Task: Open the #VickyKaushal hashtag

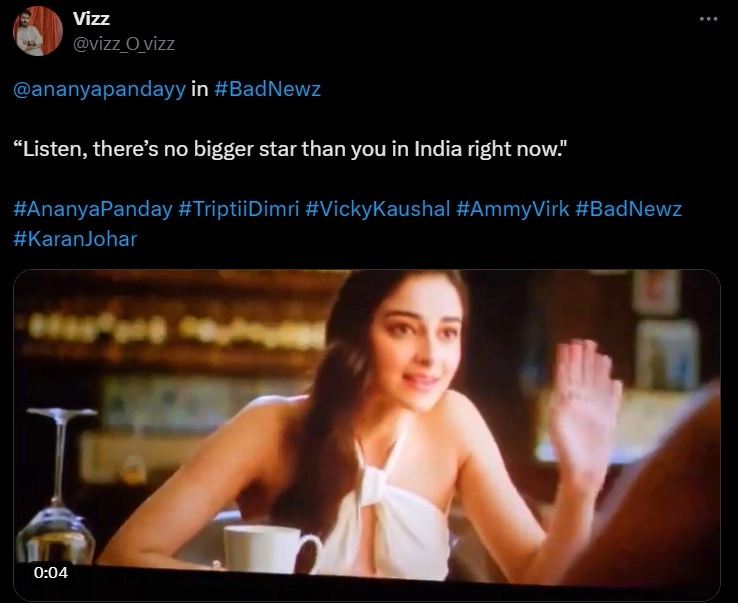Action: tap(377, 209)
